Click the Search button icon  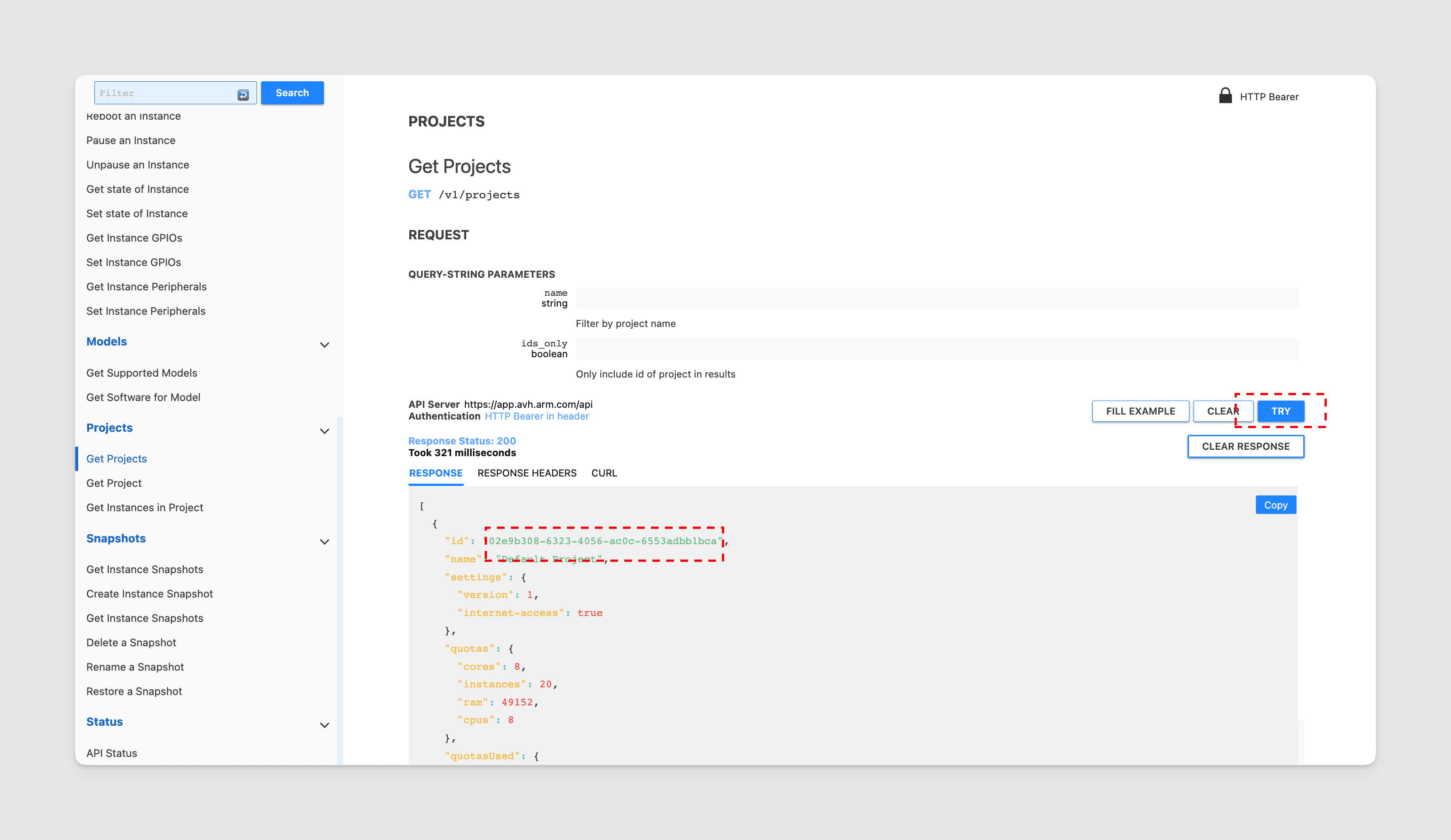coord(292,92)
